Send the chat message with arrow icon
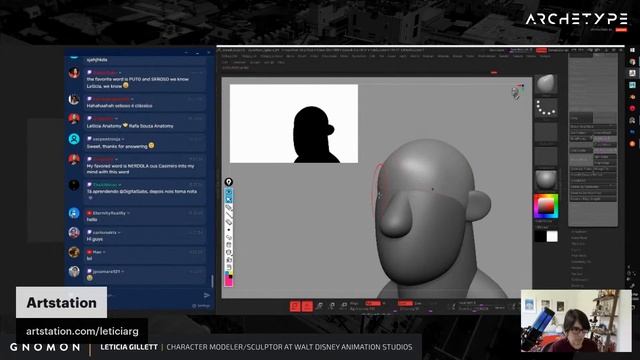The width and height of the screenshot is (640, 360). (207, 295)
